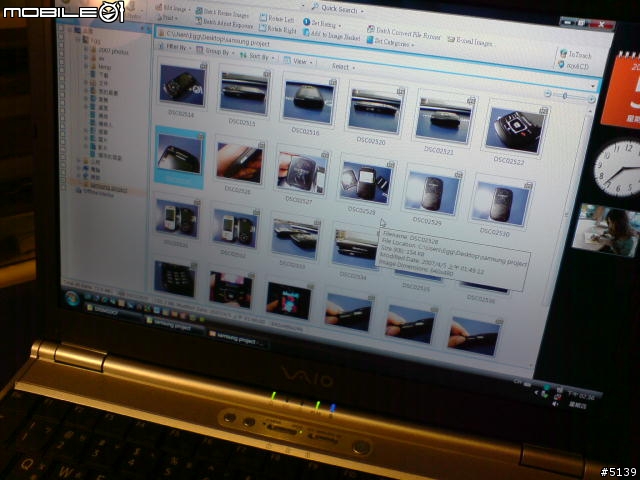
Task: Click Add to Image Basket icon
Action: pos(306,32)
